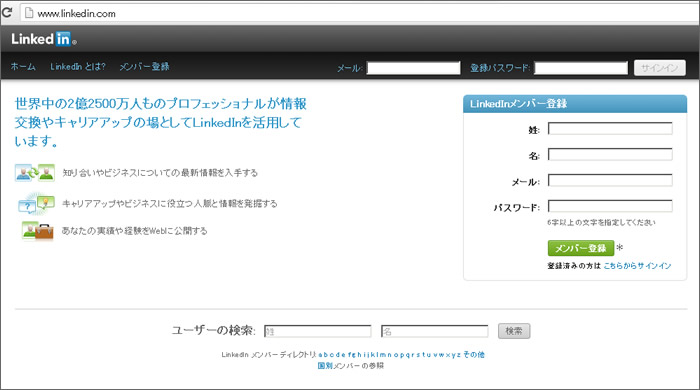Focus the 姓 field in registration form
Viewport: 700px width, 390px height.
(610, 129)
